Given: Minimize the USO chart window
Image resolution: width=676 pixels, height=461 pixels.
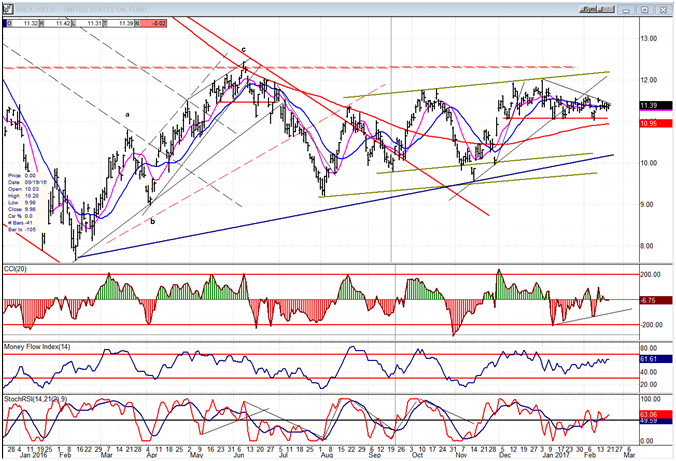Looking at the screenshot, I should pos(627,9).
